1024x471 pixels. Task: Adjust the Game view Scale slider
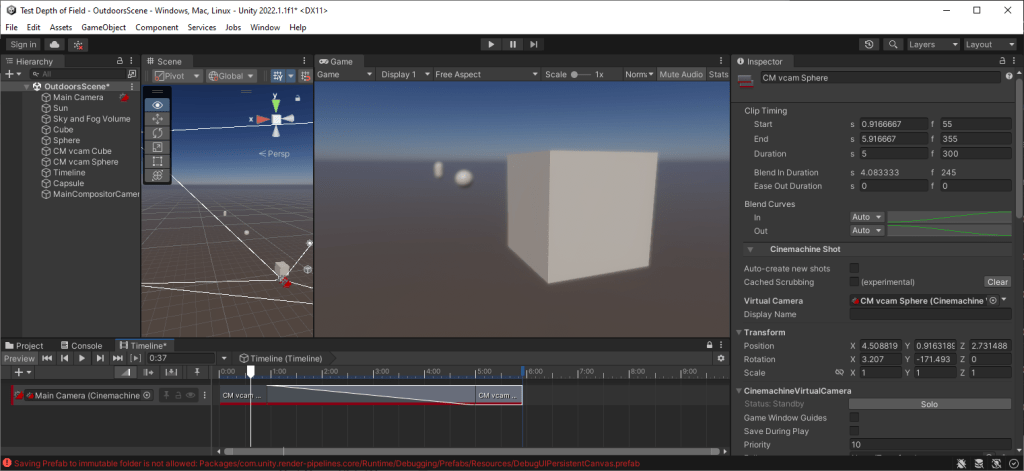coord(578,75)
